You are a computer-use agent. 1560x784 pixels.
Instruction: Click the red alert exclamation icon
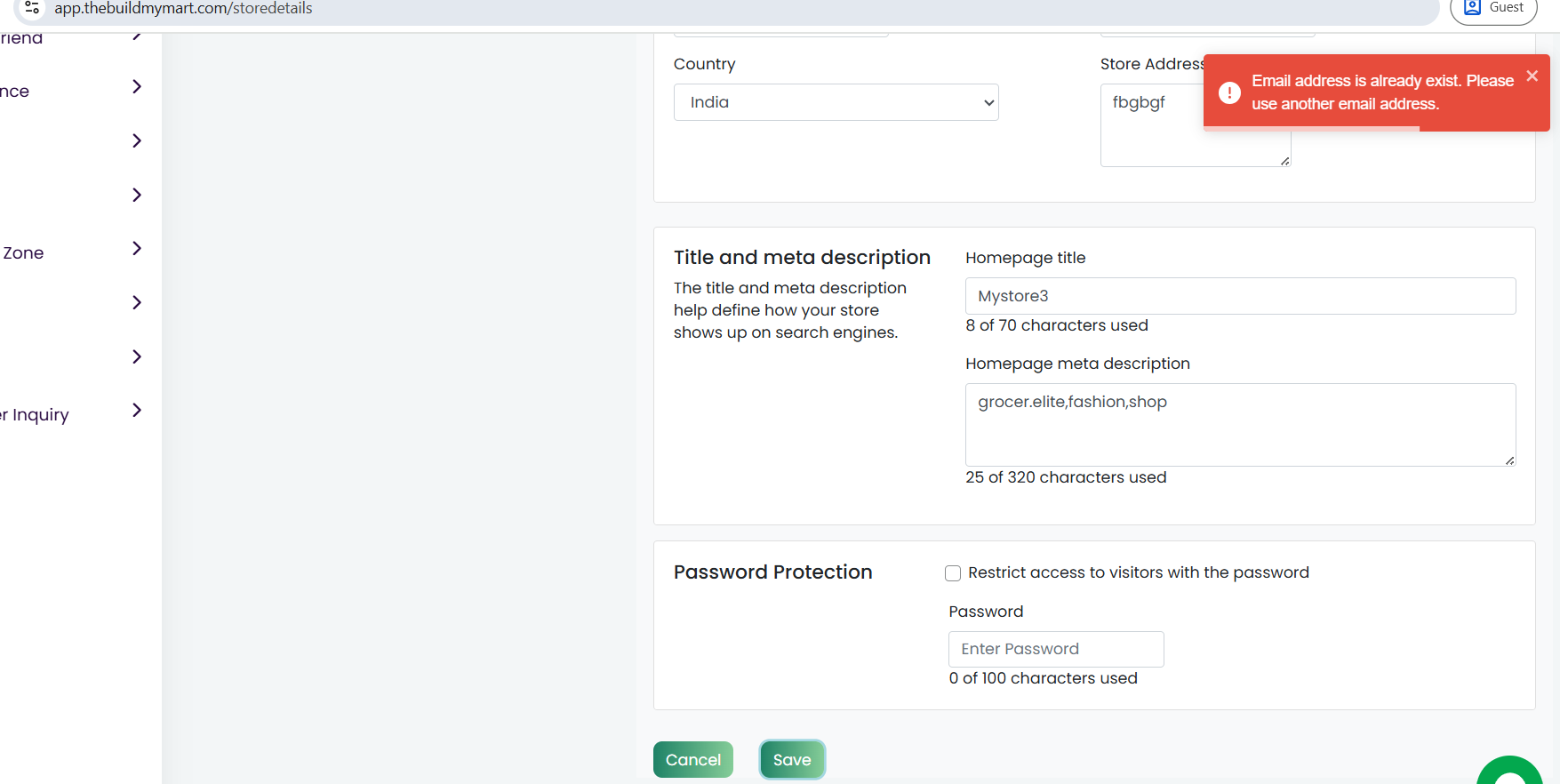point(1229,92)
